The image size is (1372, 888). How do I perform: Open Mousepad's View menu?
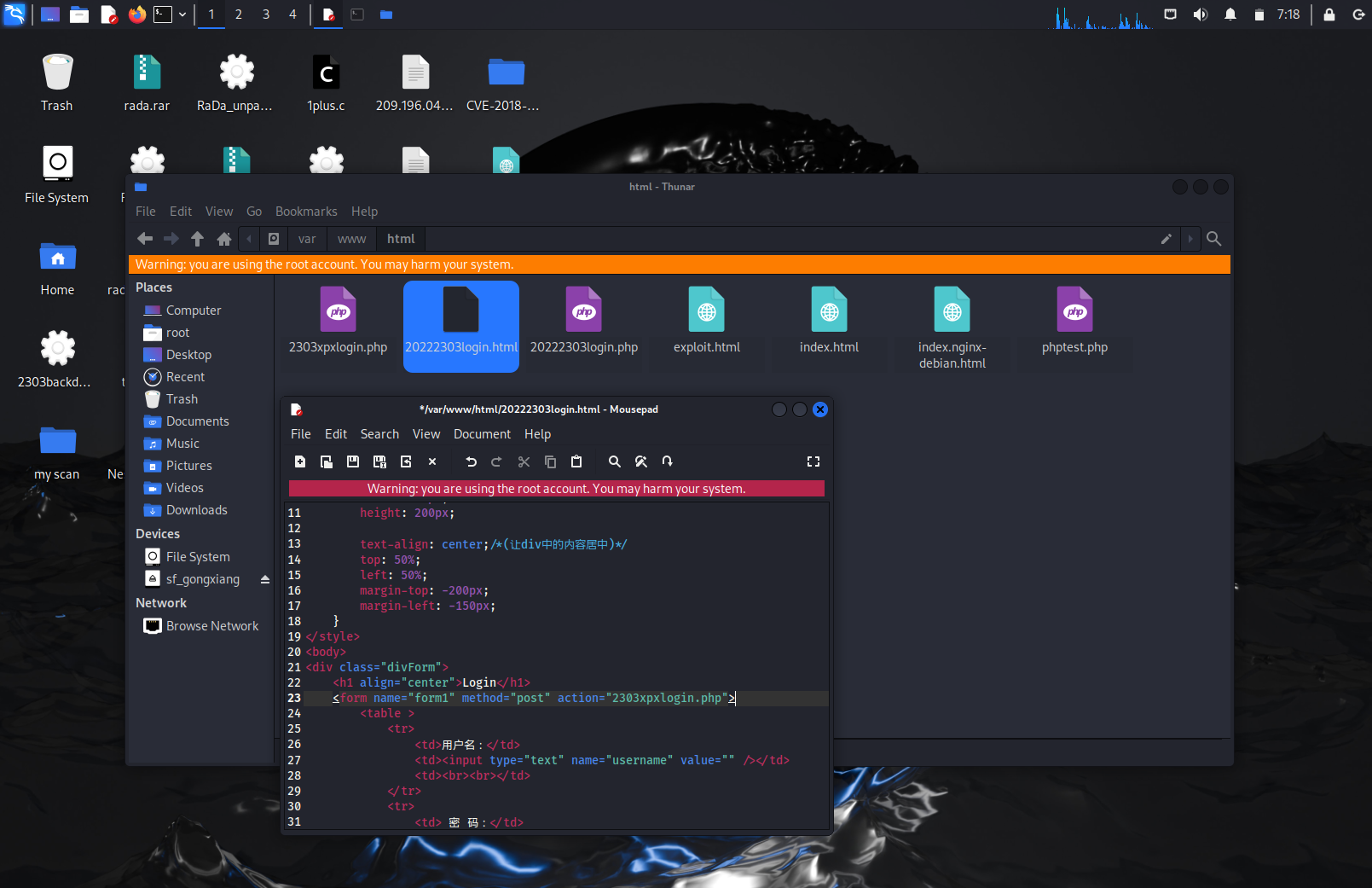coord(426,434)
